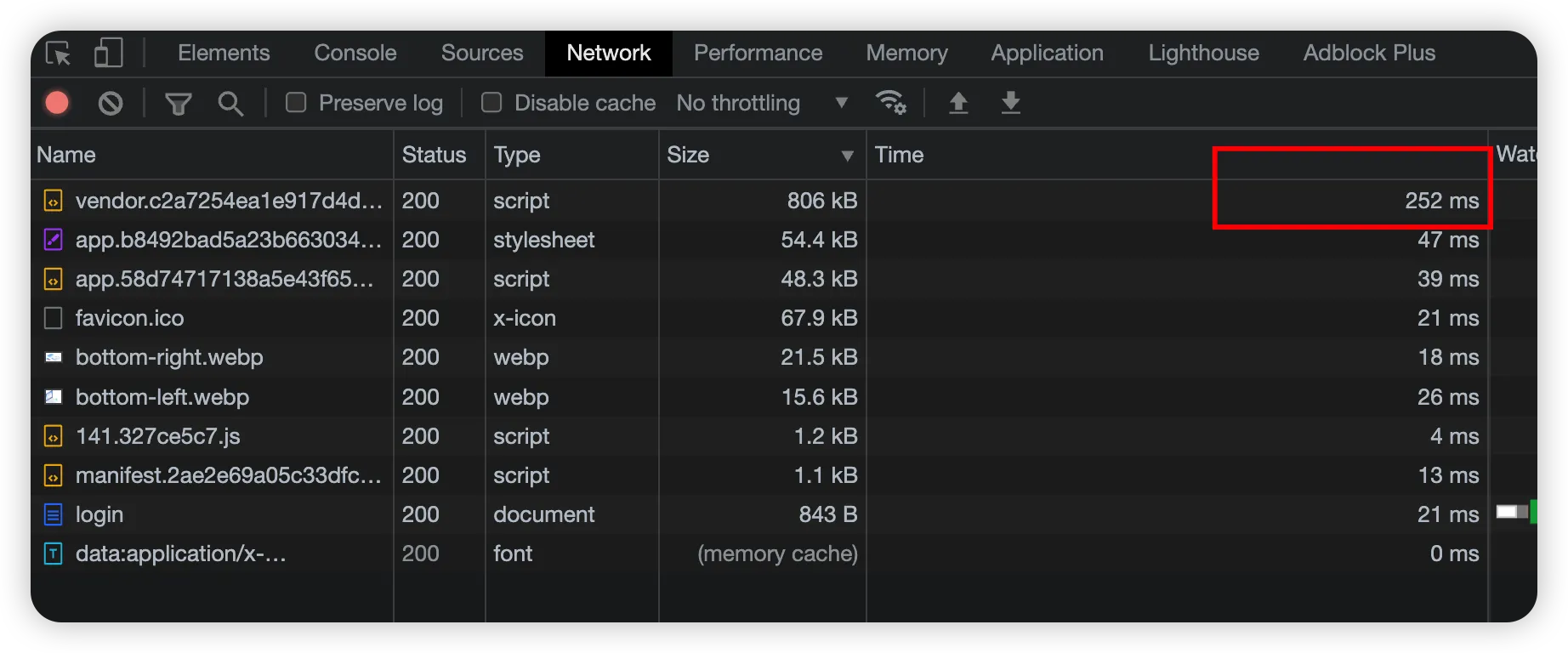The image size is (1568, 653).
Task: Click the Time column header
Action: point(899,155)
